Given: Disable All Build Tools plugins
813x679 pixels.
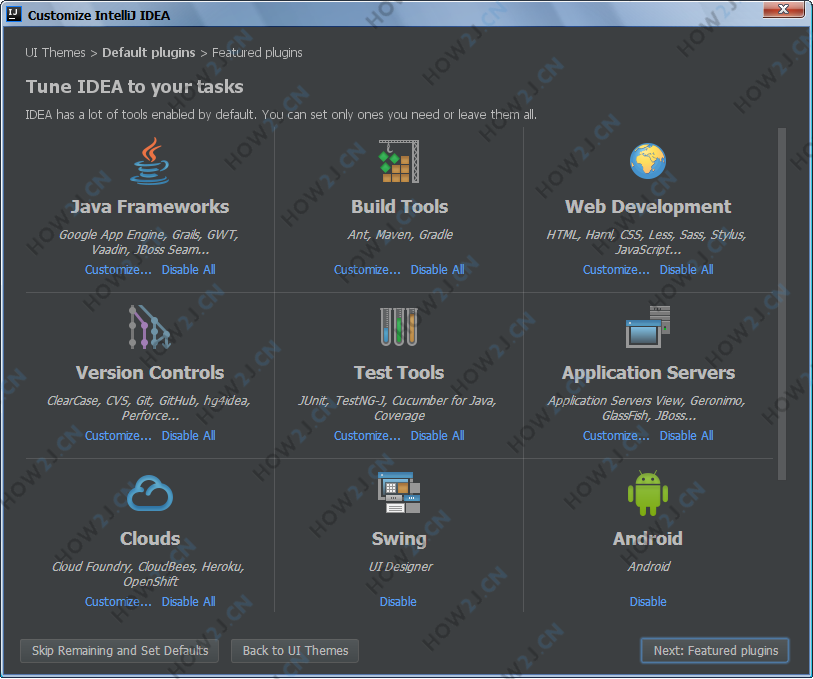Looking at the screenshot, I should [437, 270].
